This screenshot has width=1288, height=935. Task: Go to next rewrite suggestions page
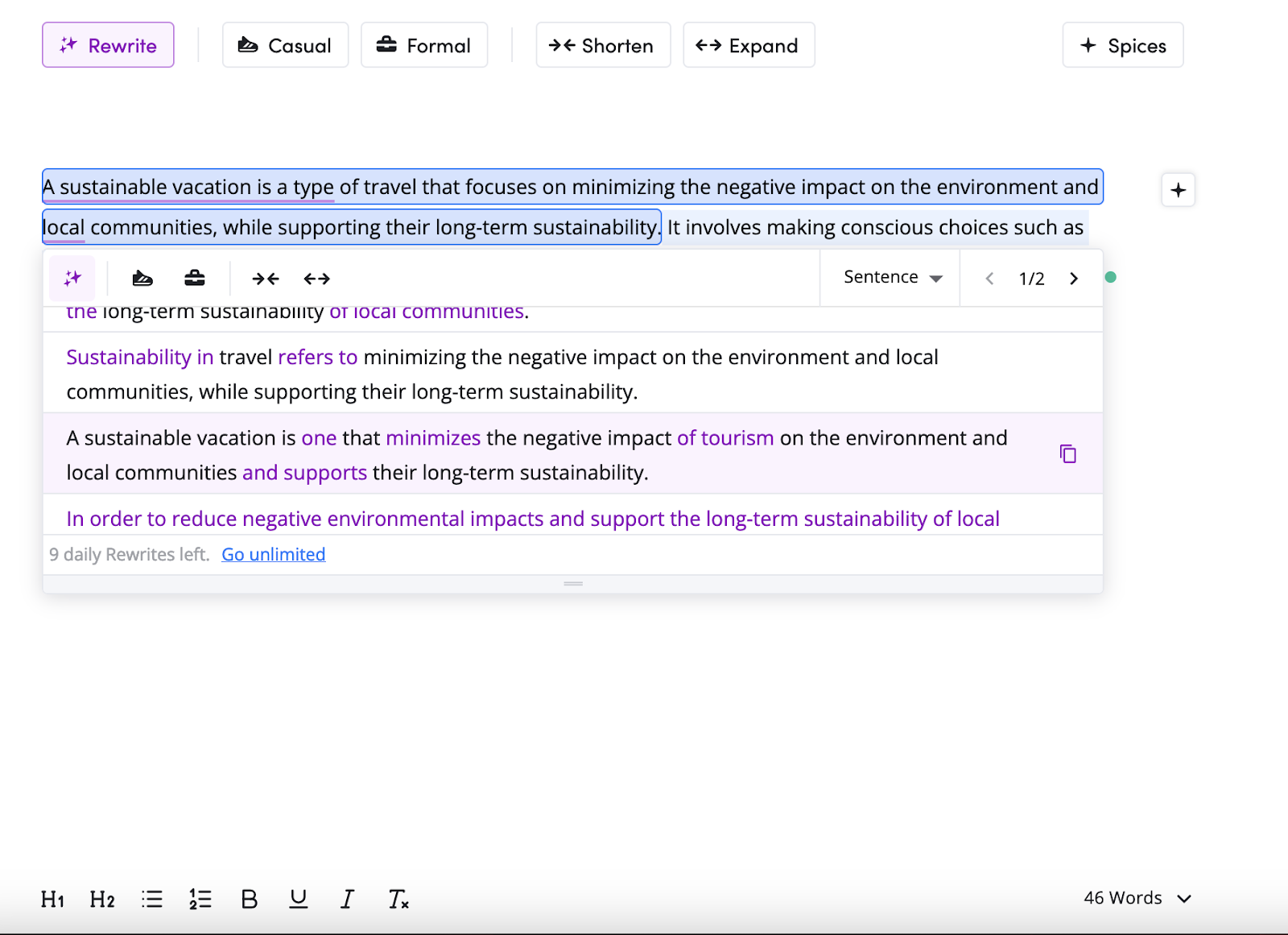[x=1074, y=279]
